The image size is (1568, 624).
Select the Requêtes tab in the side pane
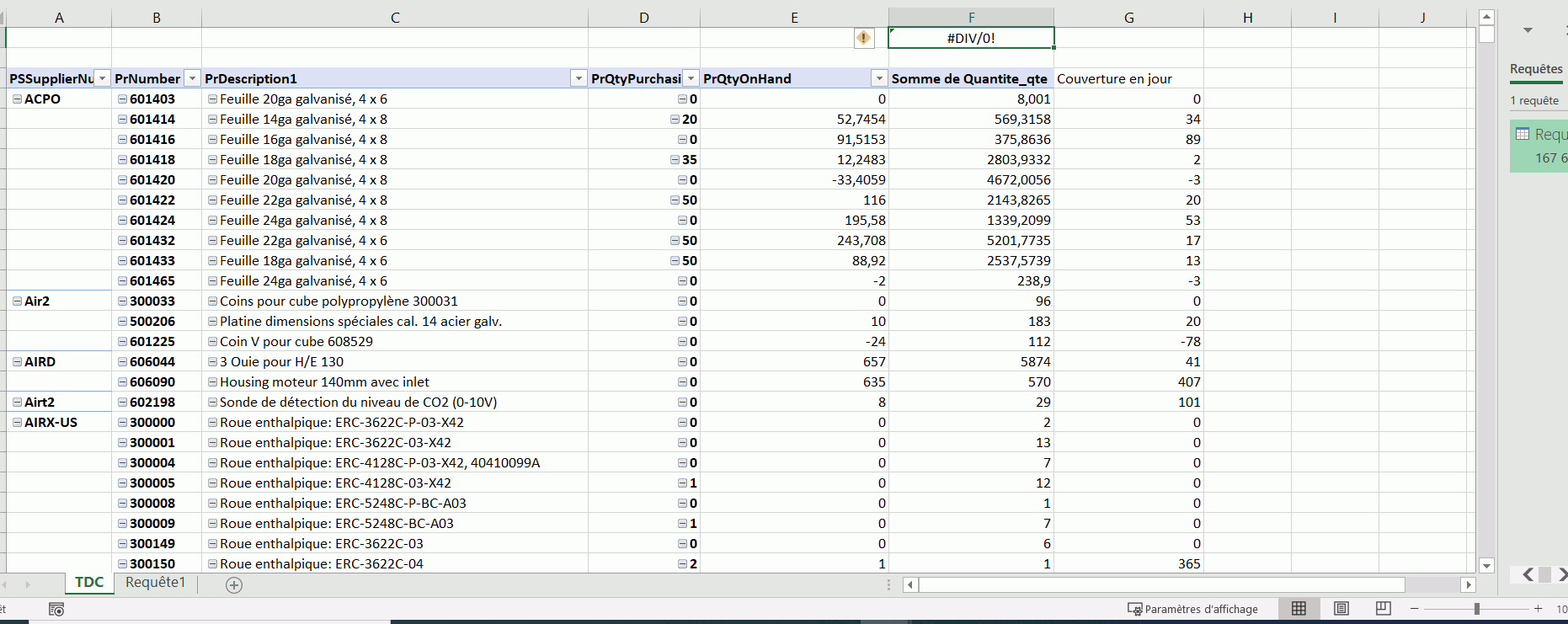point(1536,69)
